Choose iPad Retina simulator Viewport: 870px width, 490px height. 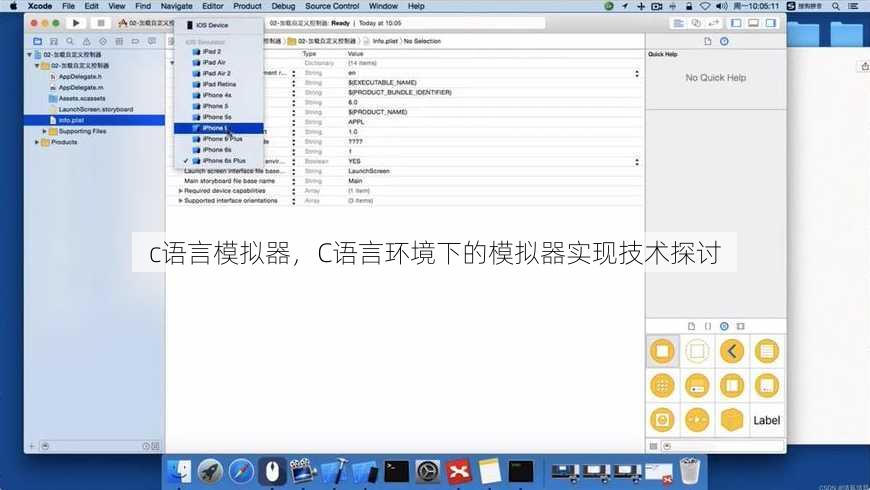click(219, 84)
